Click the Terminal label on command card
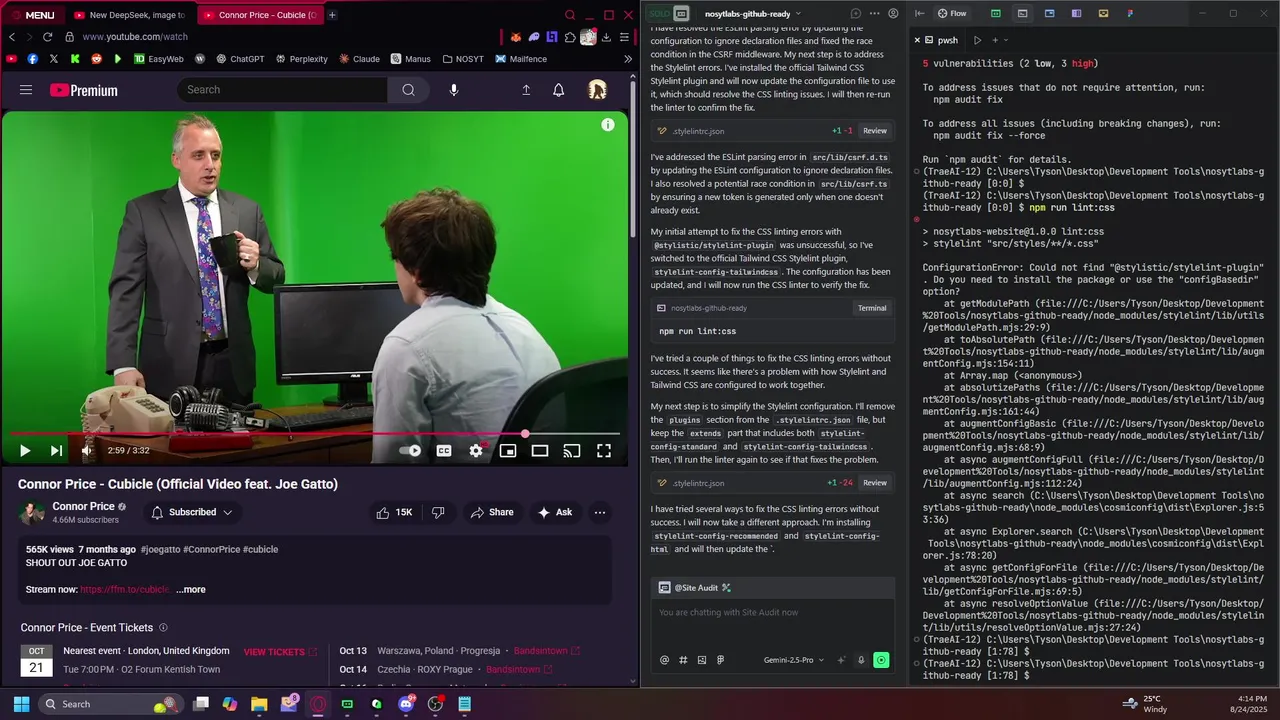 [x=872, y=308]
